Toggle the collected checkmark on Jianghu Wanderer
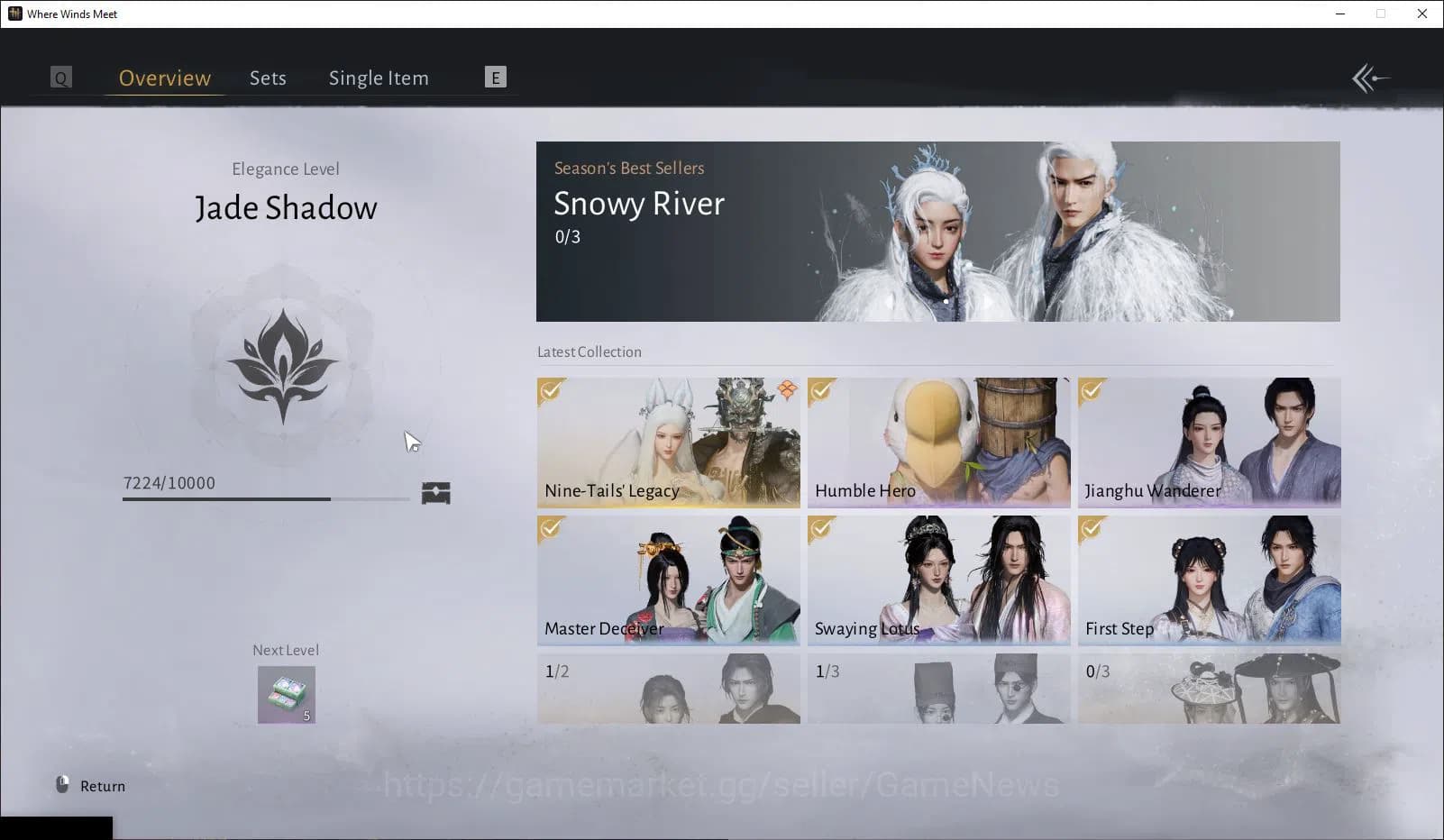This screenshot has height=840, width=1444. coord(1092,390)
